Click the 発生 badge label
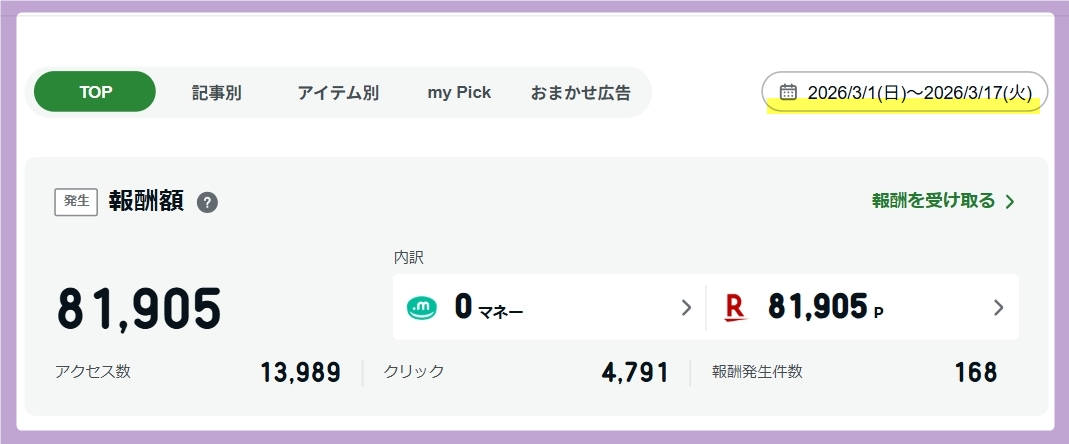 click(x=76, y=201)
